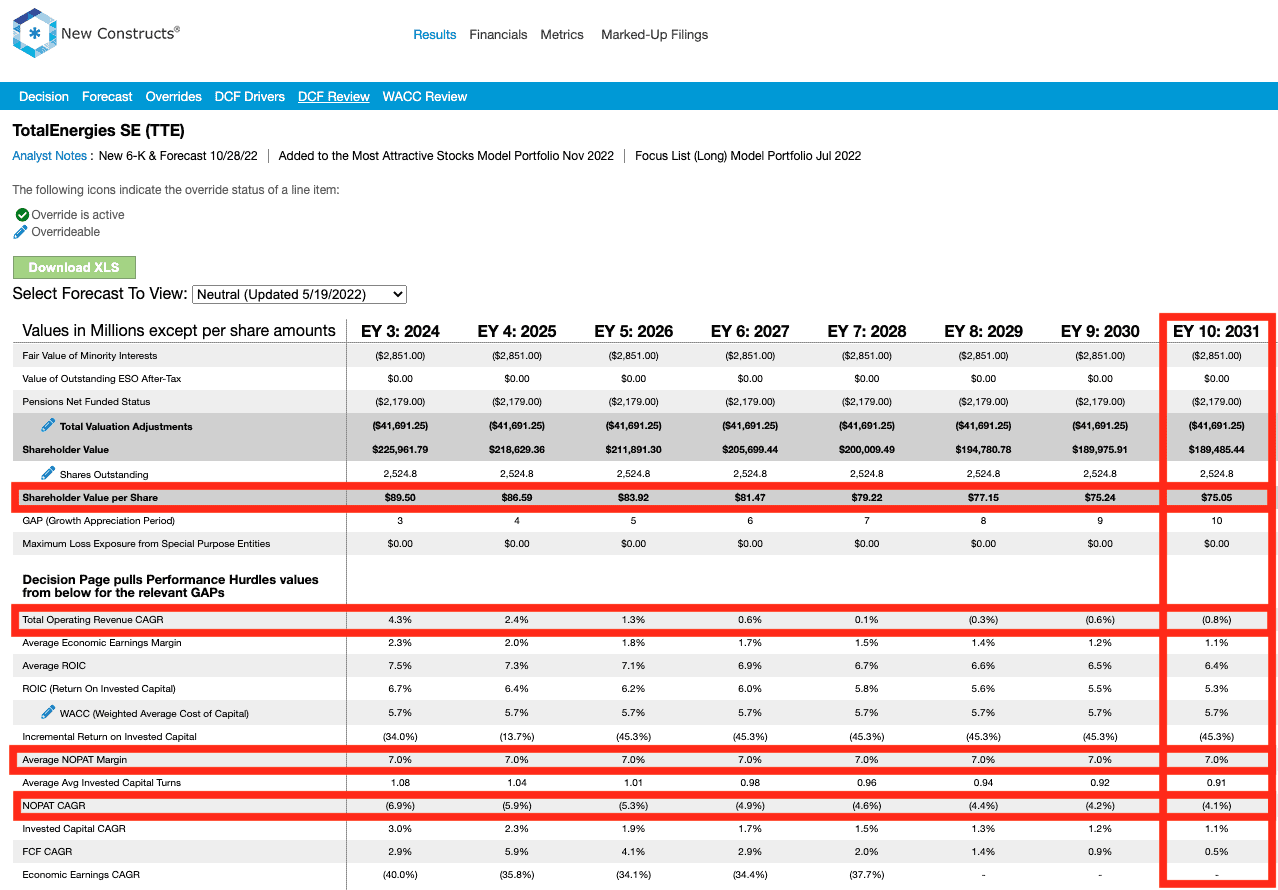Click Pensions Net Funded Status row label

[x=86, y=402]
